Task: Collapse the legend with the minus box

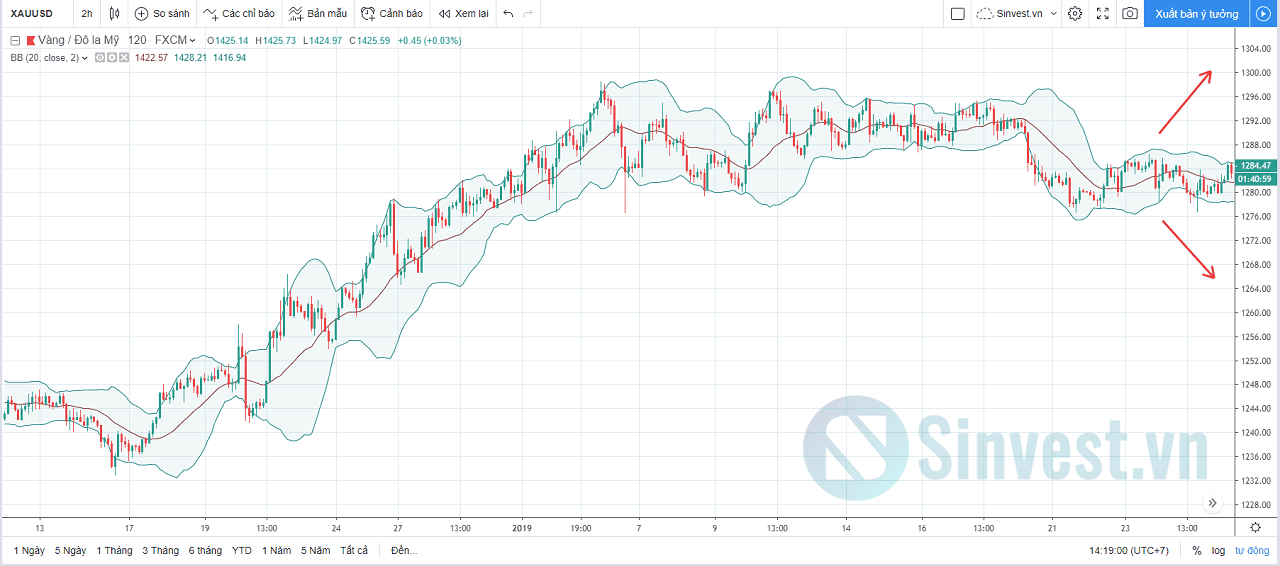Action: tap(15, 40)
